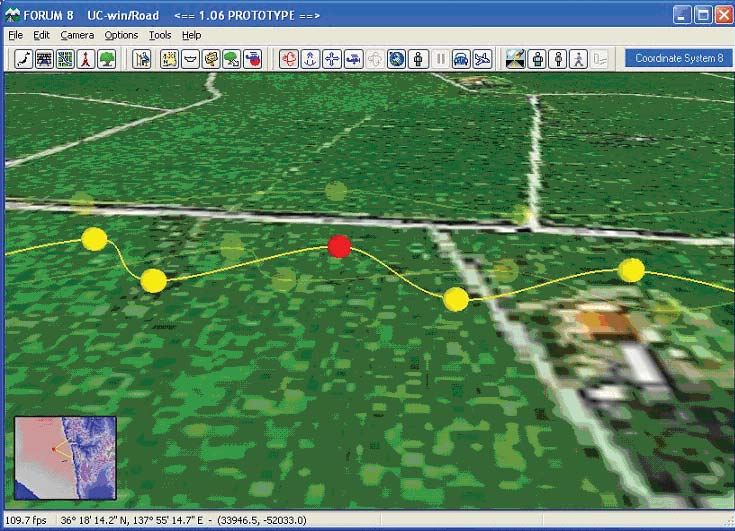Open the green road map icon
The height and width of the screenshot is (531, 735).
point(65,60)
